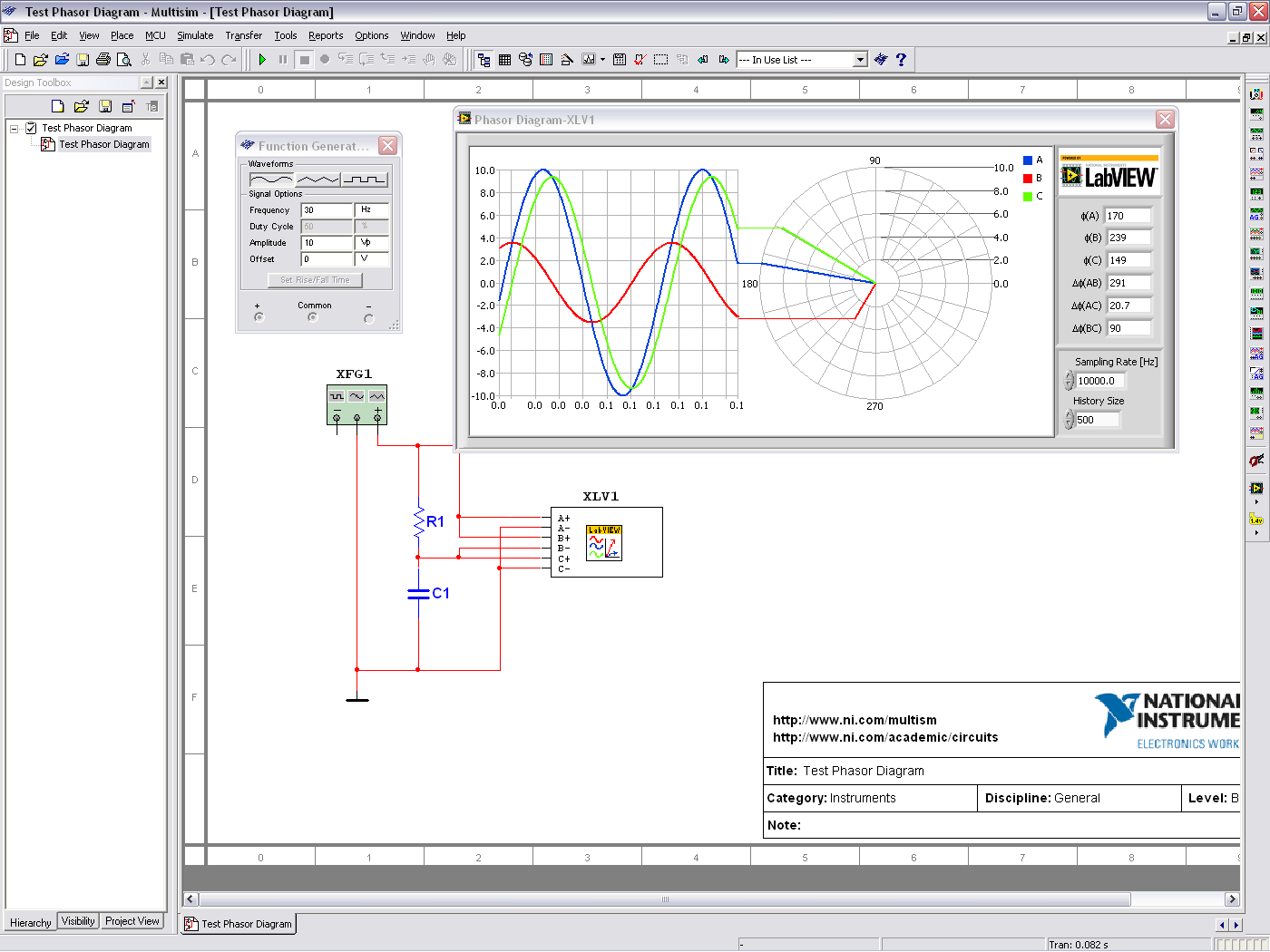Launch the Postprocessor from the toolbar

pyautogui.click(x=619, y=59)
